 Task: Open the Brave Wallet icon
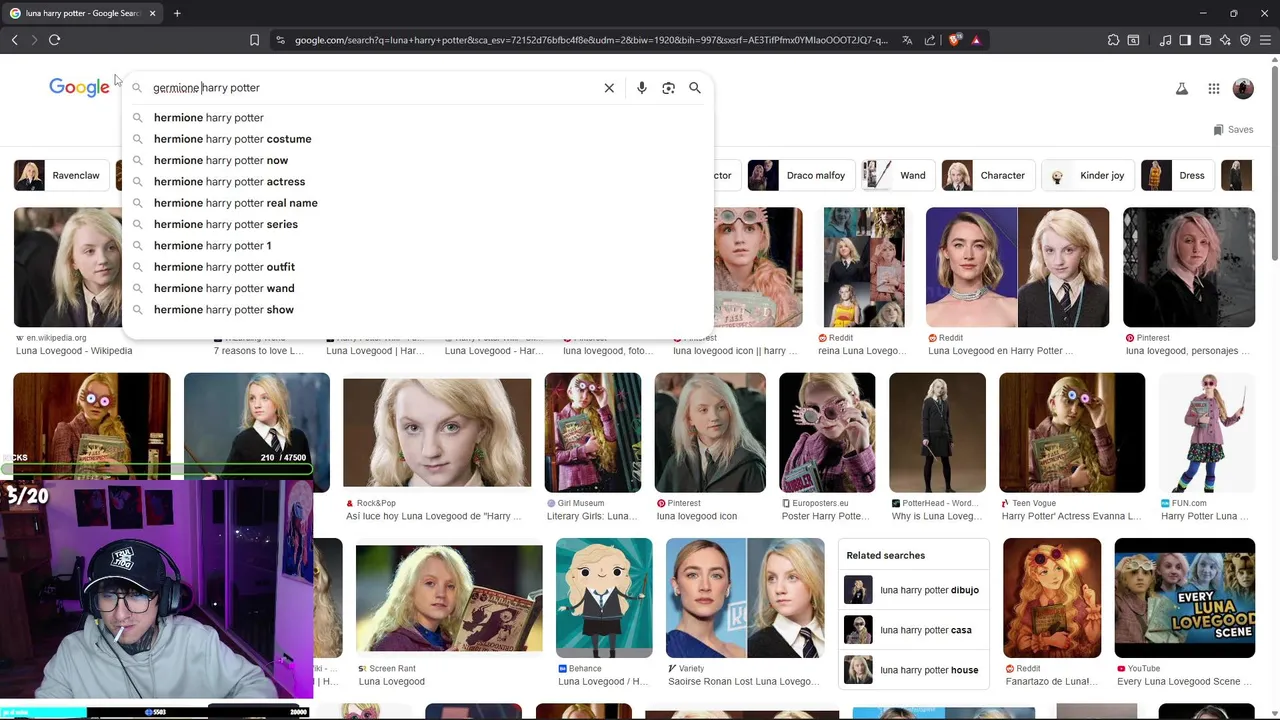[1205, 40]
